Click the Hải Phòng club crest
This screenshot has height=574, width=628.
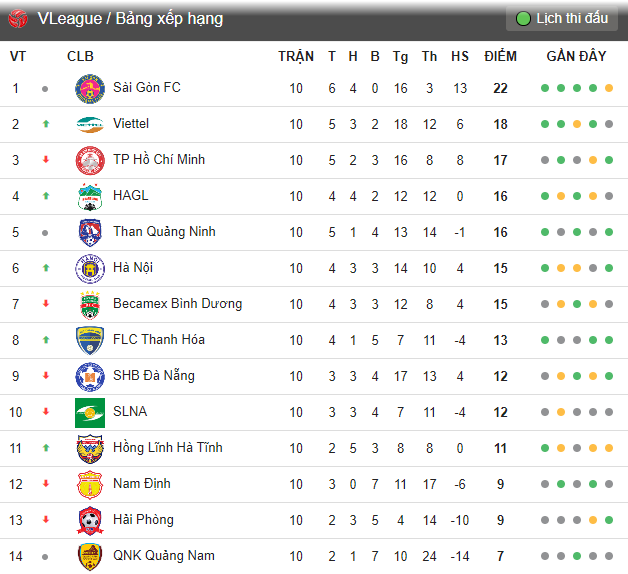click(x=90, y=521)
